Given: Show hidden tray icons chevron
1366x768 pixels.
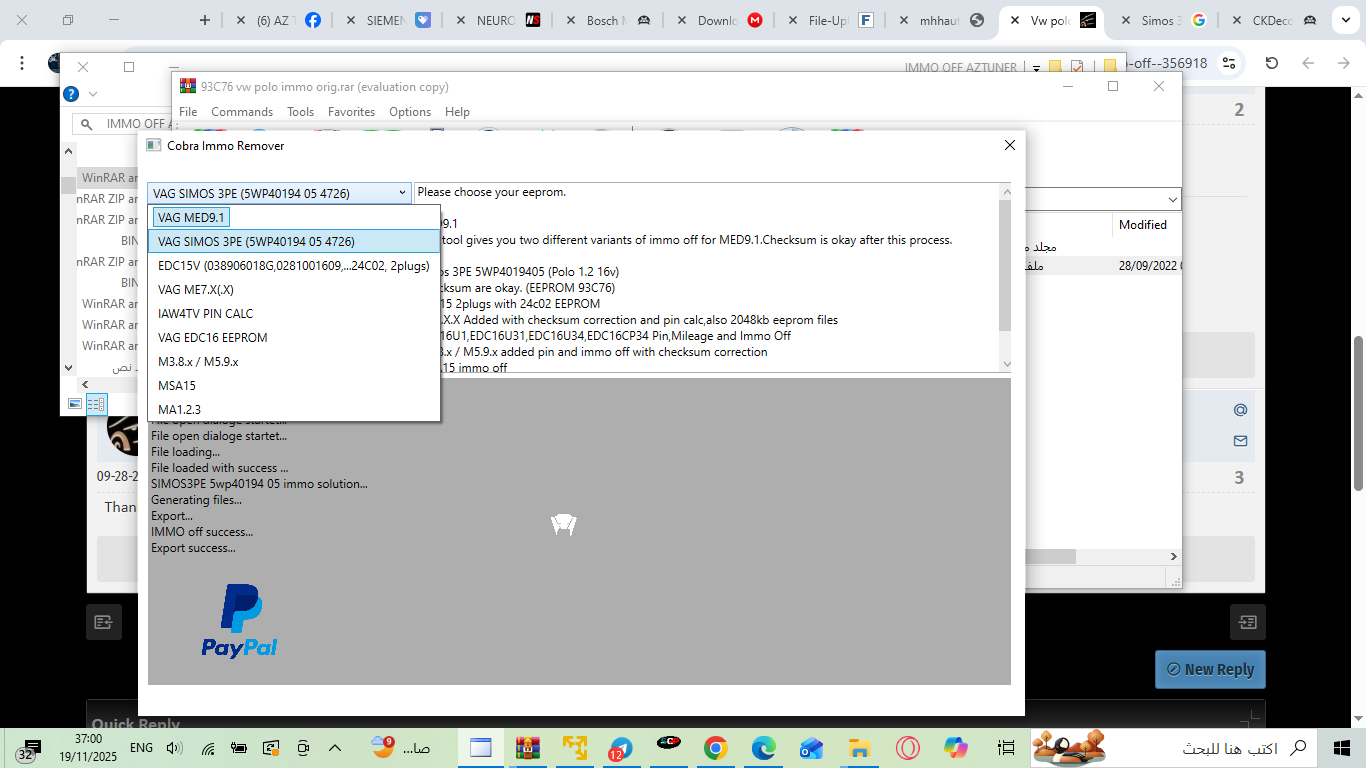Looking at the screenshot, I should 335,748.
